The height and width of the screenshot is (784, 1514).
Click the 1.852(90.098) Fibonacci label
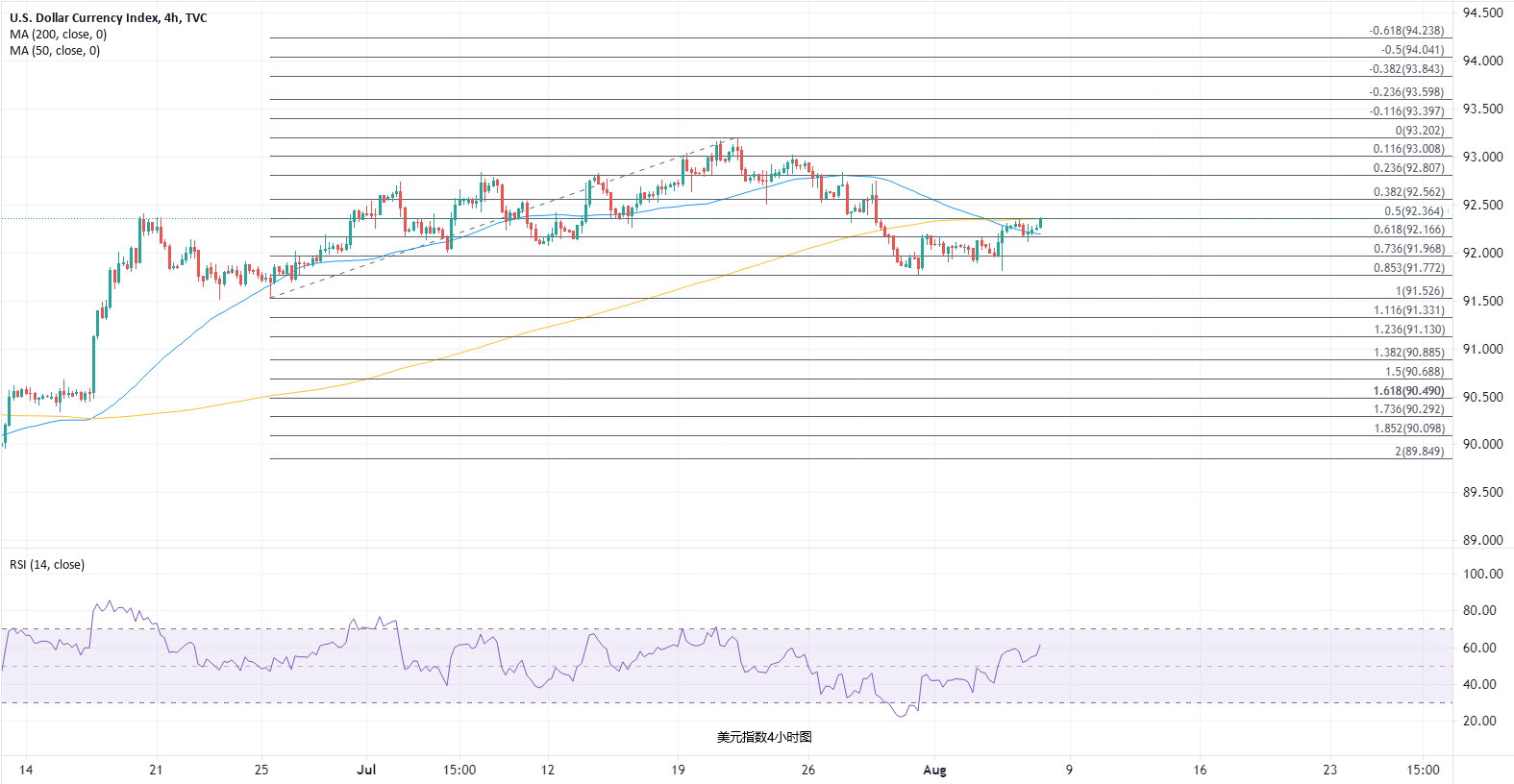tap(1408, 429)
